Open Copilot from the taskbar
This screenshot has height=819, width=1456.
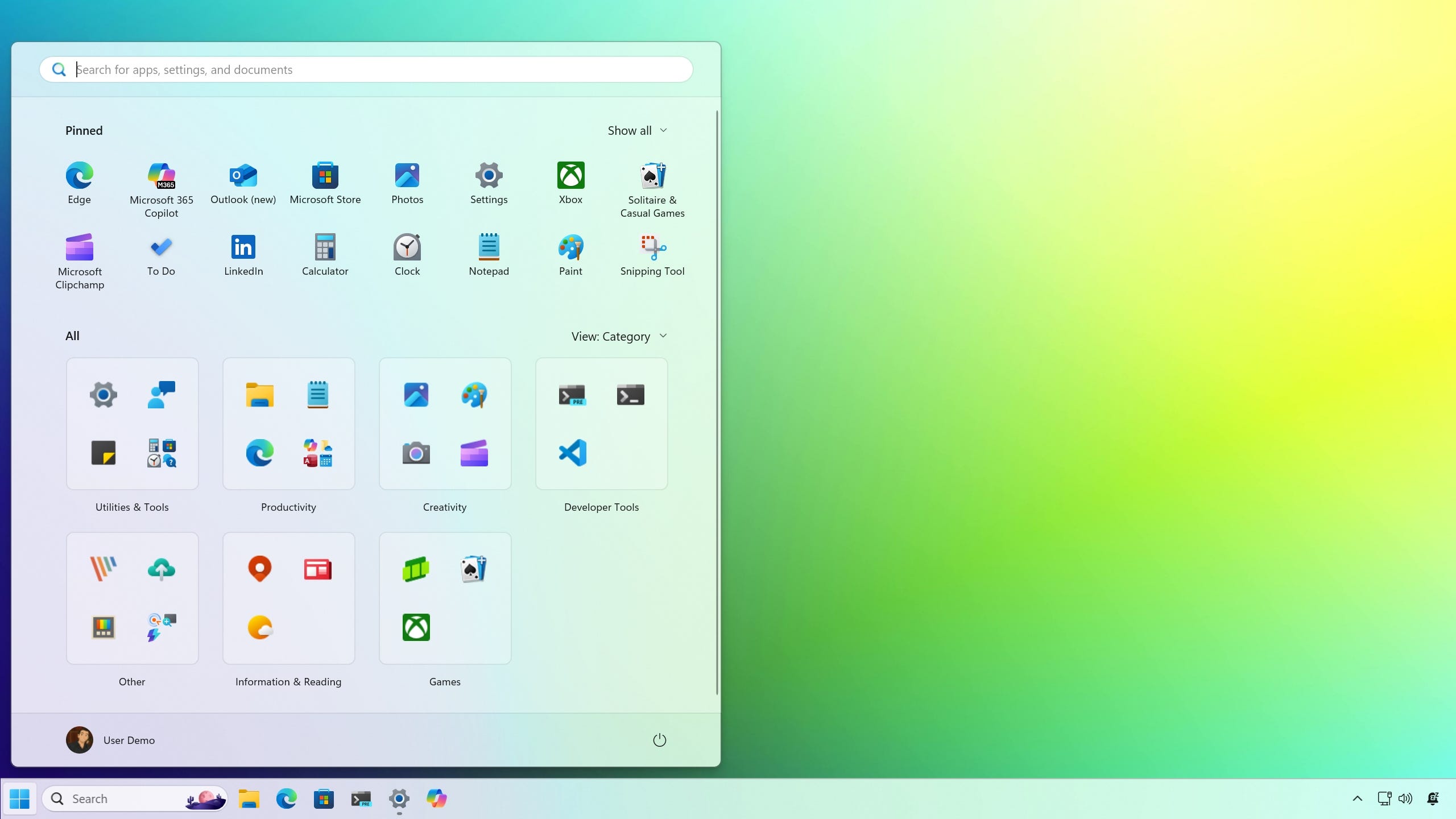(436, 799)
